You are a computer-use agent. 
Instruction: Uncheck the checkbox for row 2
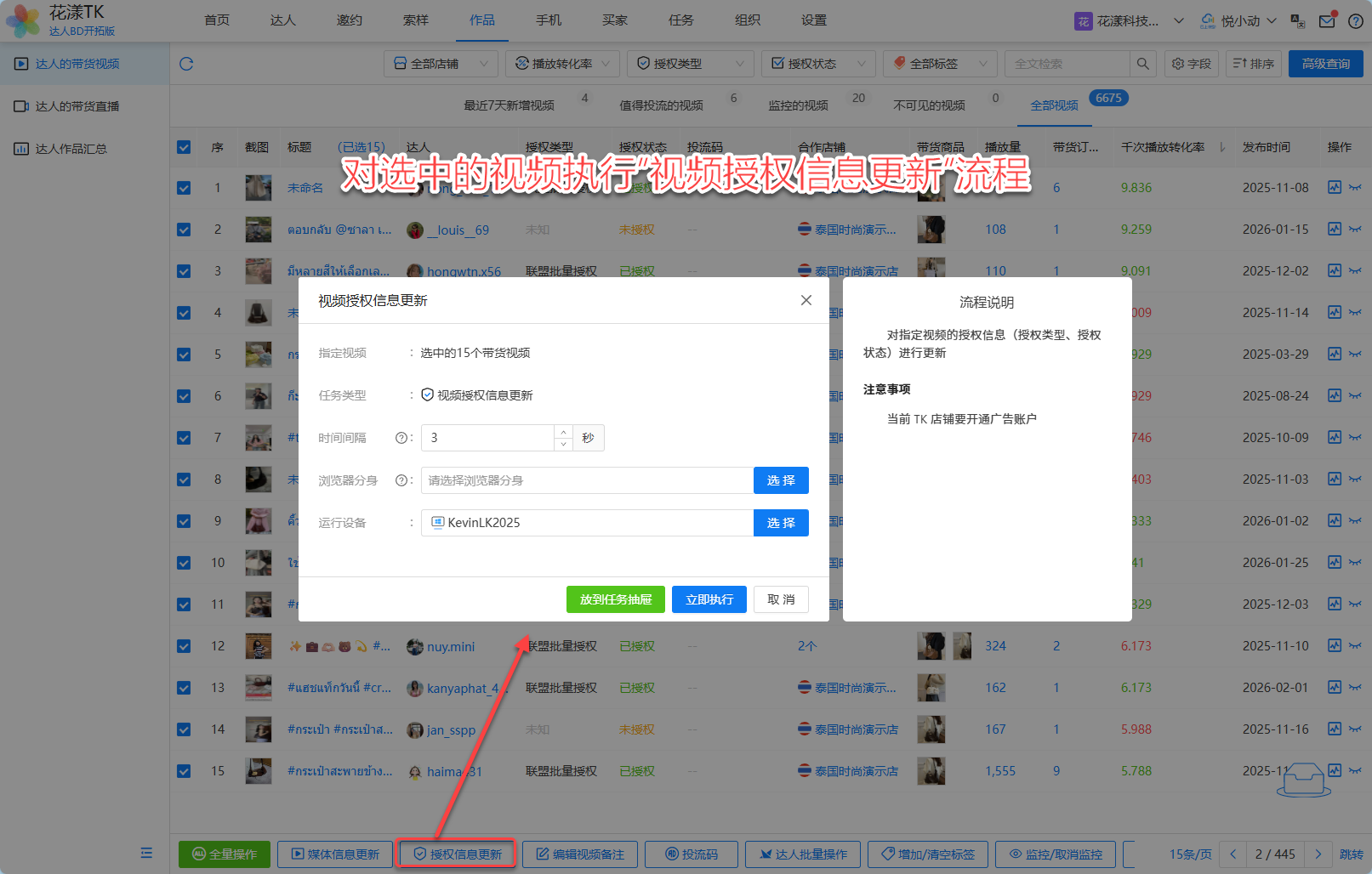click(184, 230)
